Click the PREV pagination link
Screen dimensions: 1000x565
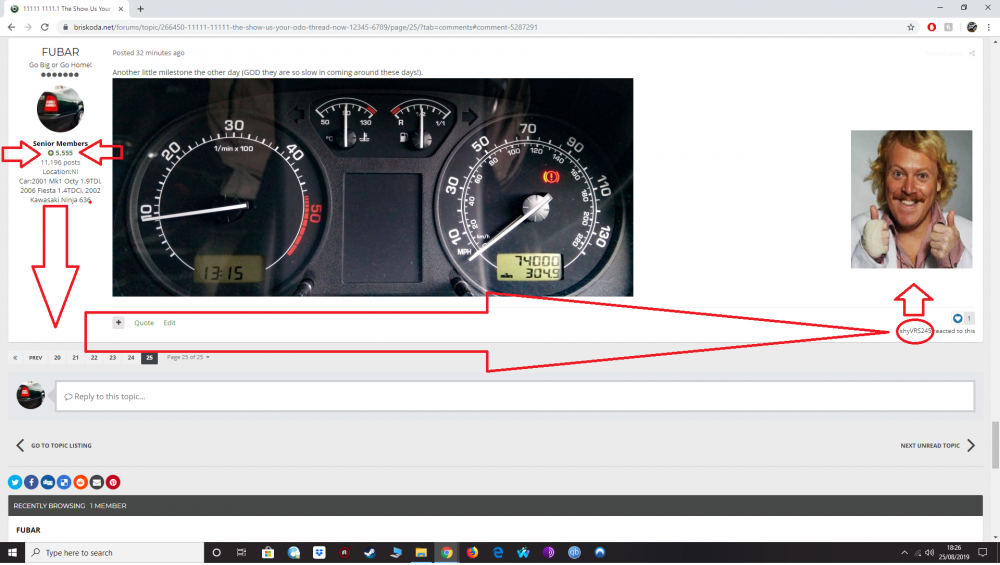coord(36,358)
